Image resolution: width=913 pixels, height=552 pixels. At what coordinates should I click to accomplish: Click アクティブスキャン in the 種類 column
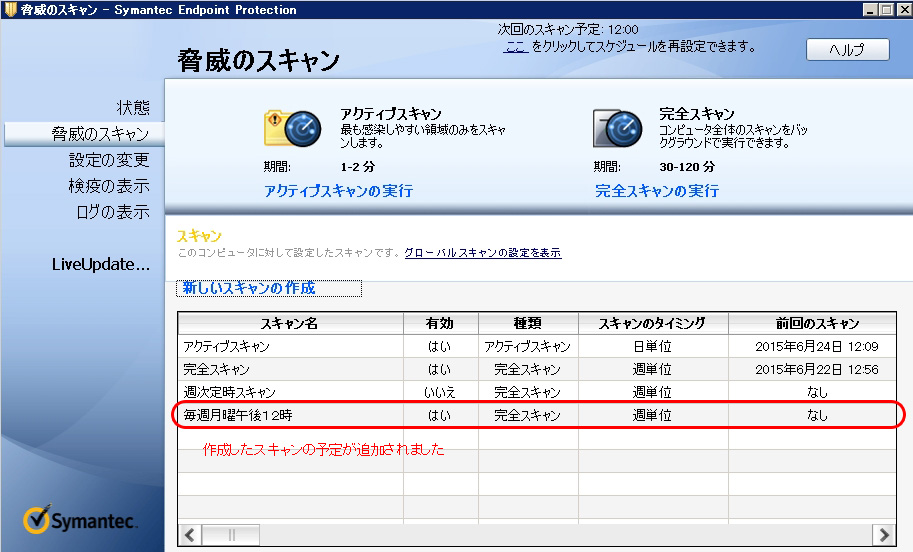527,346
